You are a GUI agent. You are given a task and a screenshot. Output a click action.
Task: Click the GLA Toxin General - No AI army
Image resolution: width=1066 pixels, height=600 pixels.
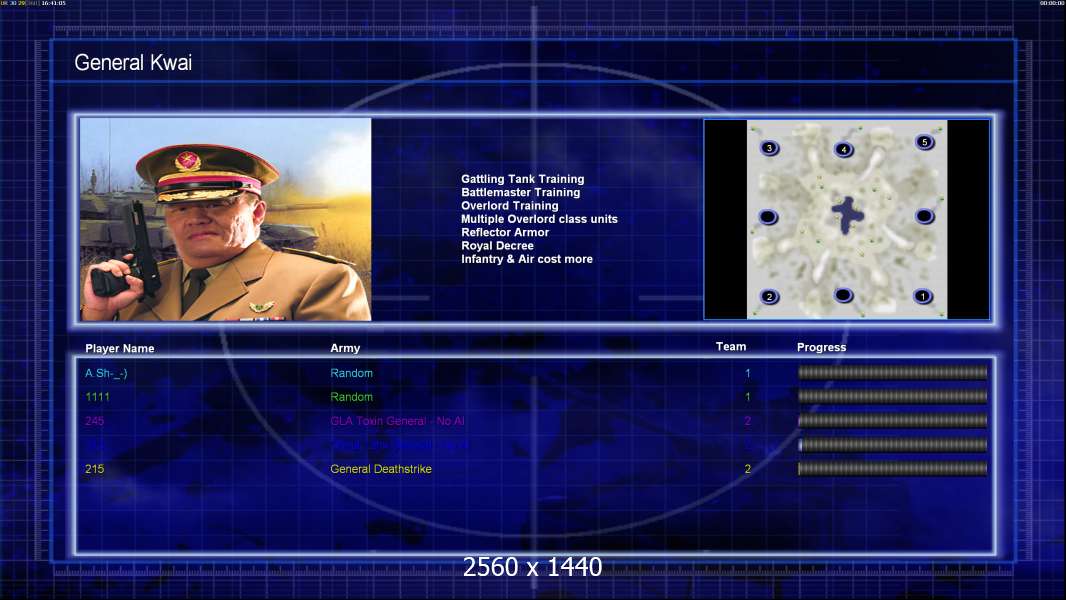(398, 421)
